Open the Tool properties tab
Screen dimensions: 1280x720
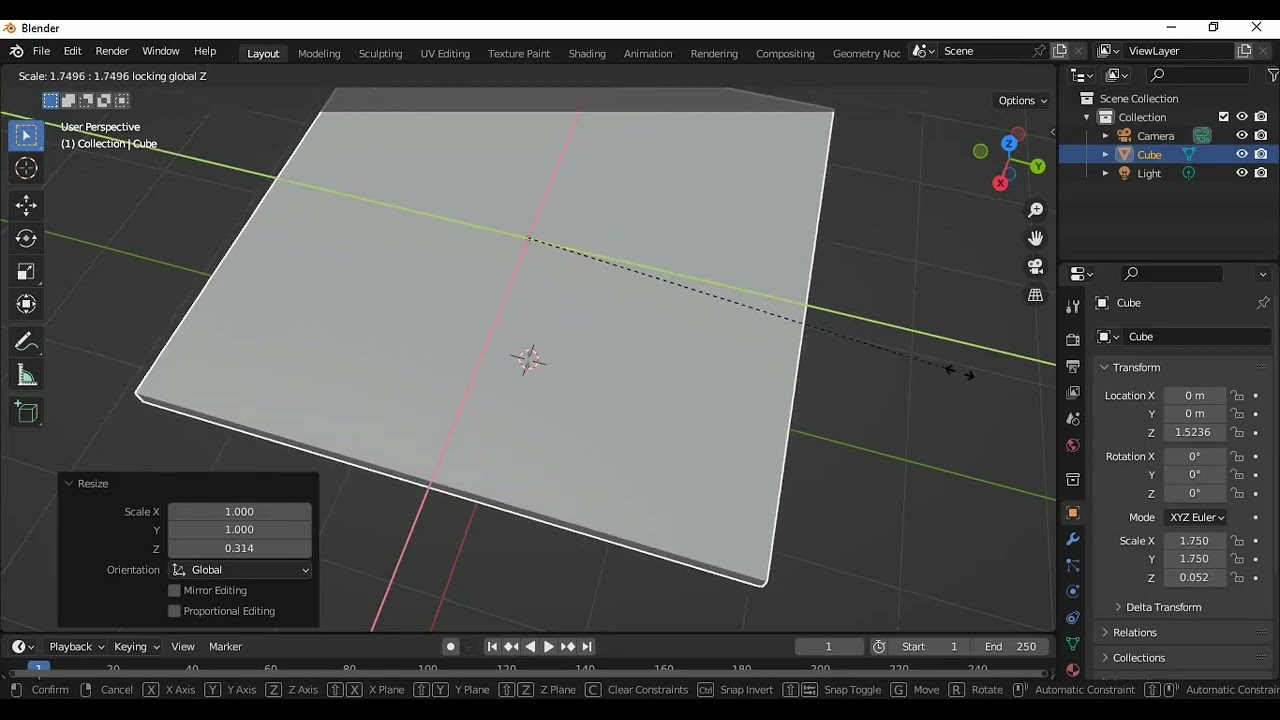pyautogui.click(x=1073, y=307)
